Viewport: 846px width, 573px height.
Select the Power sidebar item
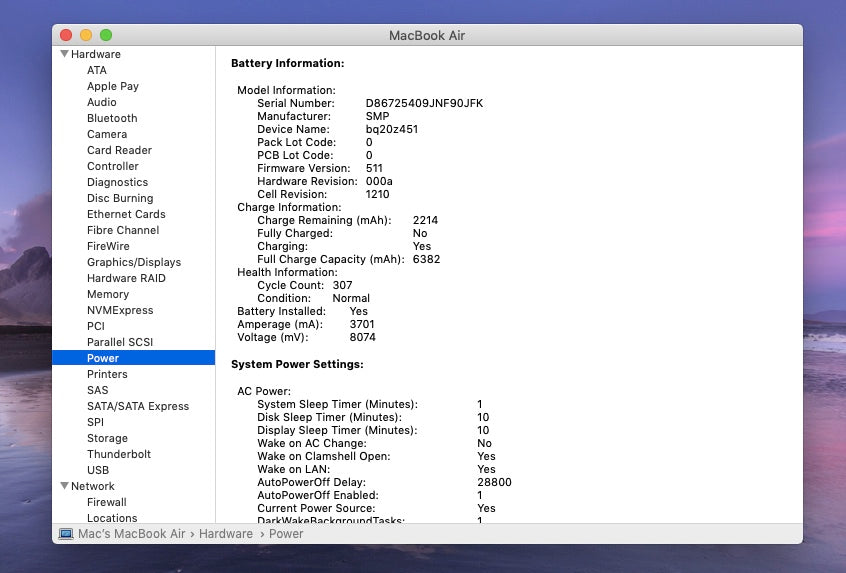pos(103,358)
